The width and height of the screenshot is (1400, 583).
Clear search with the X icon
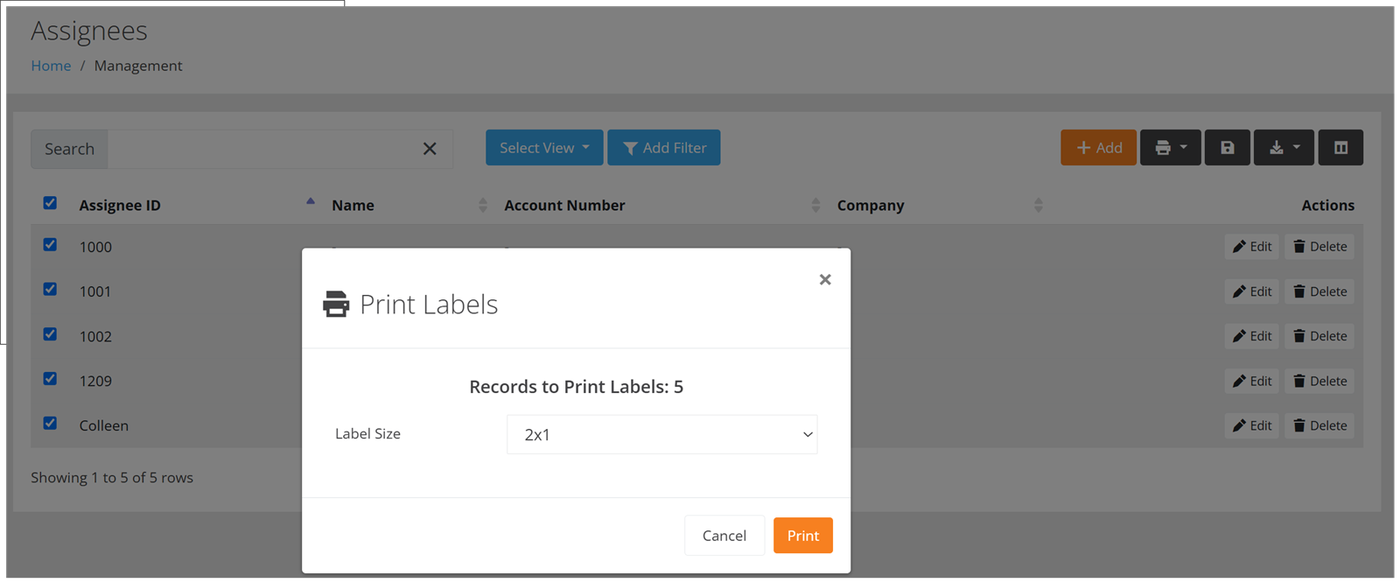click(x=430, y=149)
